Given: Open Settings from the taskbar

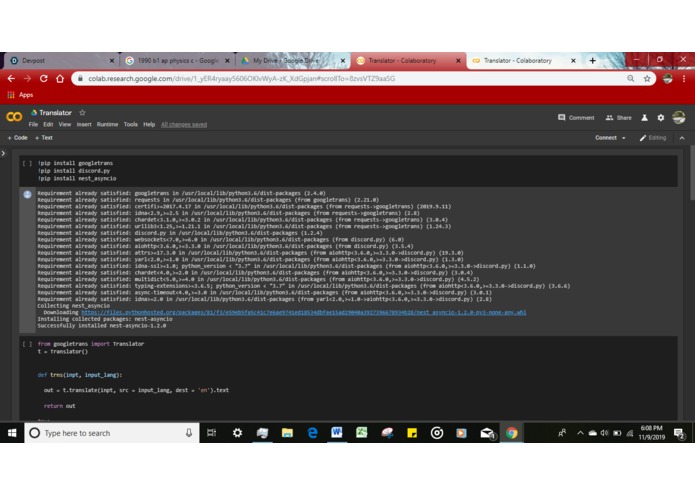Looking at the screenshot, I should [x=237, y=433].
